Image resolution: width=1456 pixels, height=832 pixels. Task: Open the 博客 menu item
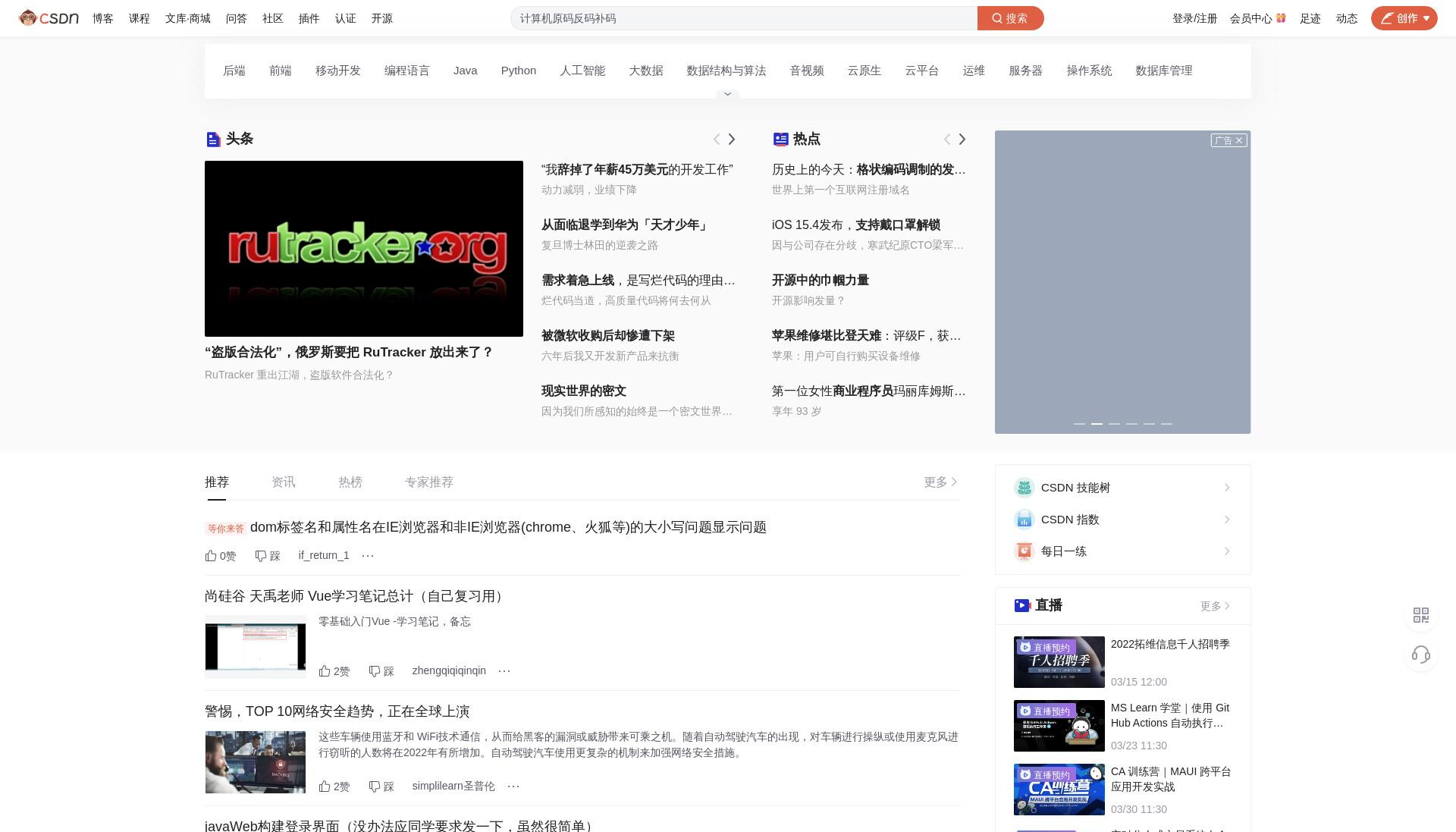103,18
